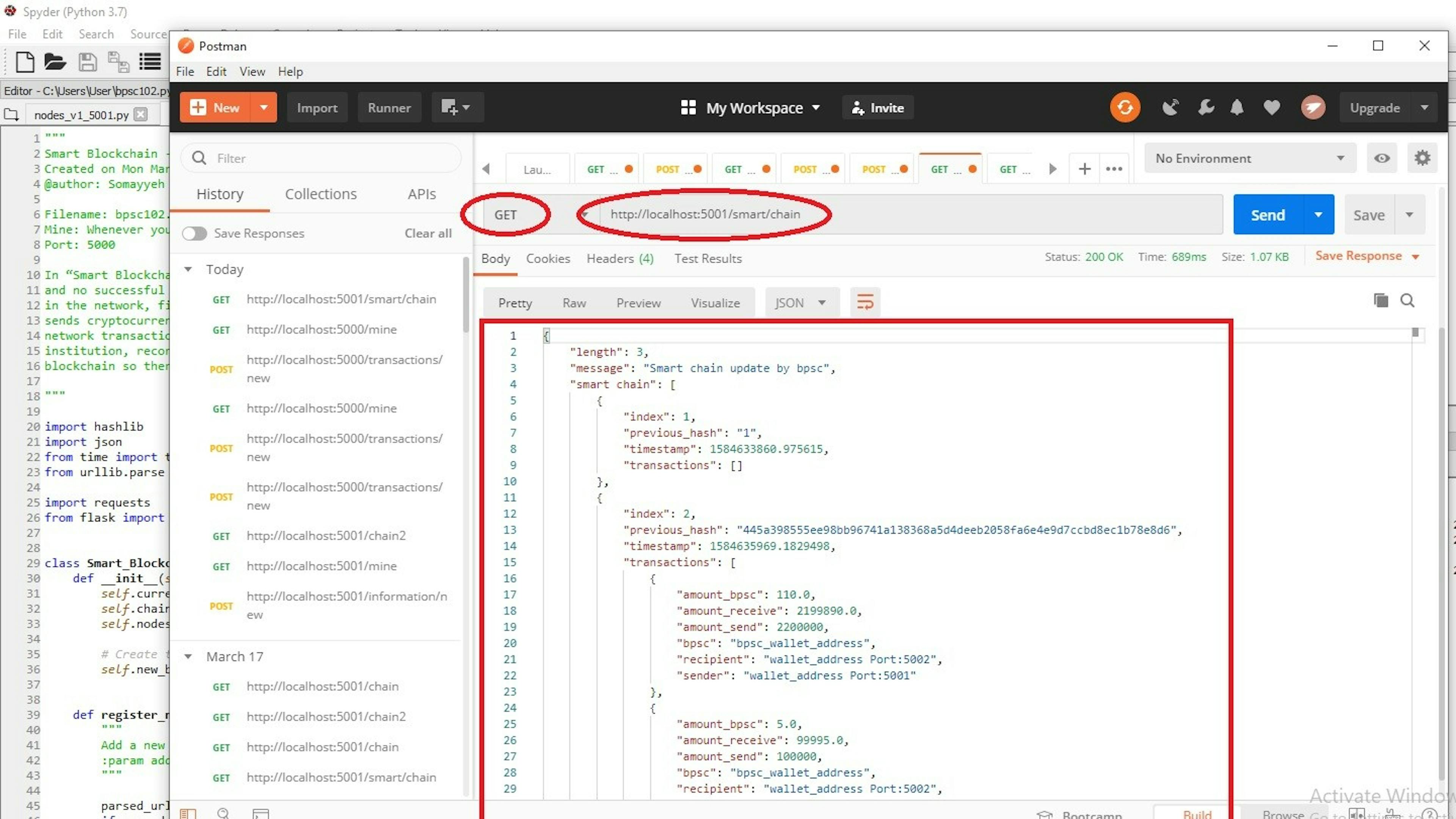The width and height of the screenshot is (1456, 819).
Task: Click the Runner button
Action: pyautogui.click(x=389, y=107)
